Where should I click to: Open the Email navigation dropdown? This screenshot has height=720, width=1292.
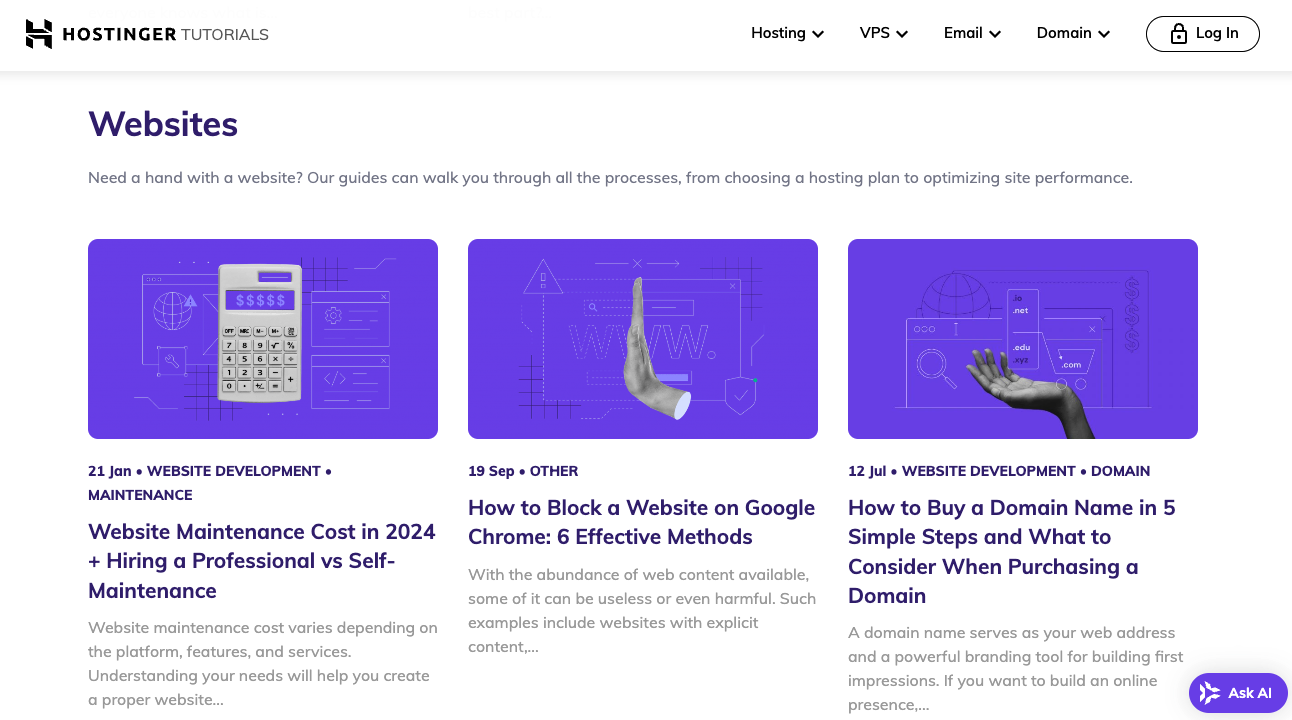[x=971, y=33]
